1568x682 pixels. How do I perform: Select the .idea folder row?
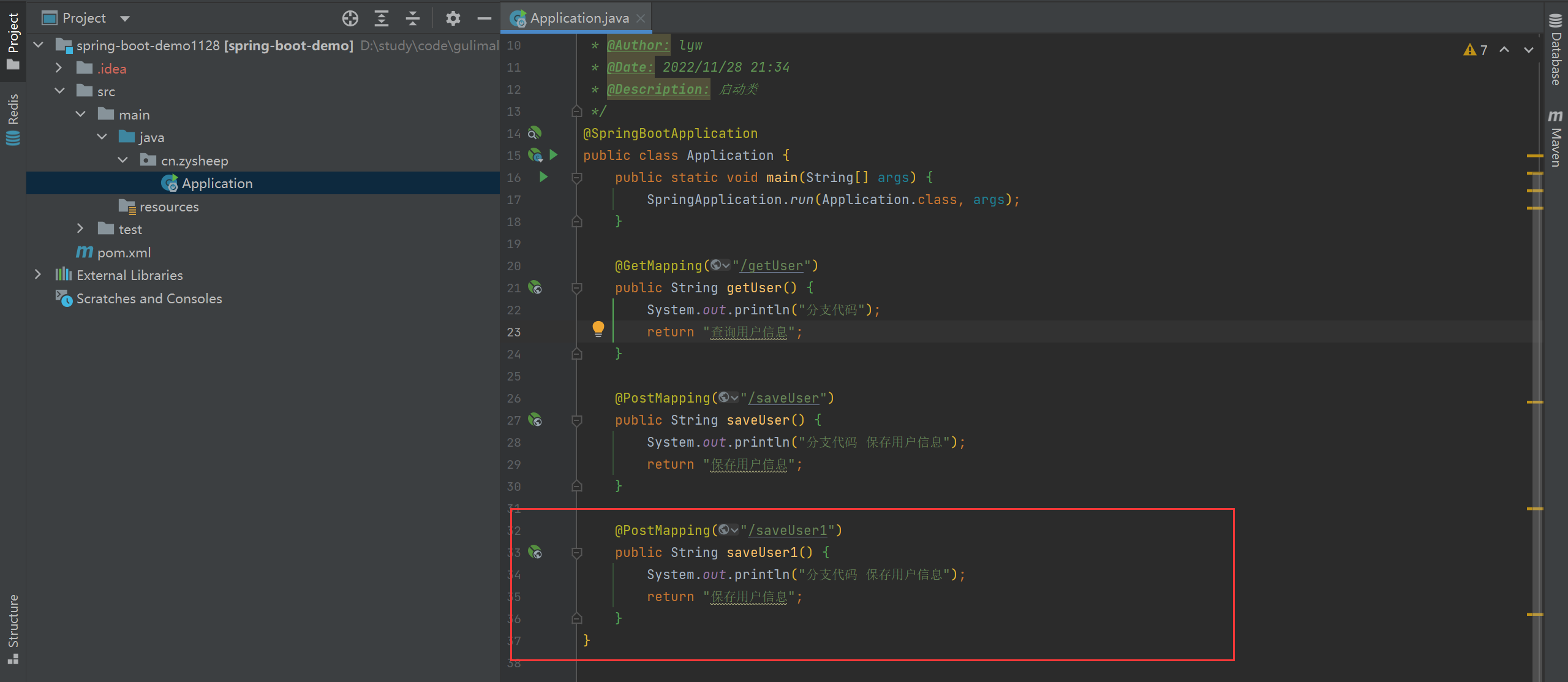coord(263,69)
